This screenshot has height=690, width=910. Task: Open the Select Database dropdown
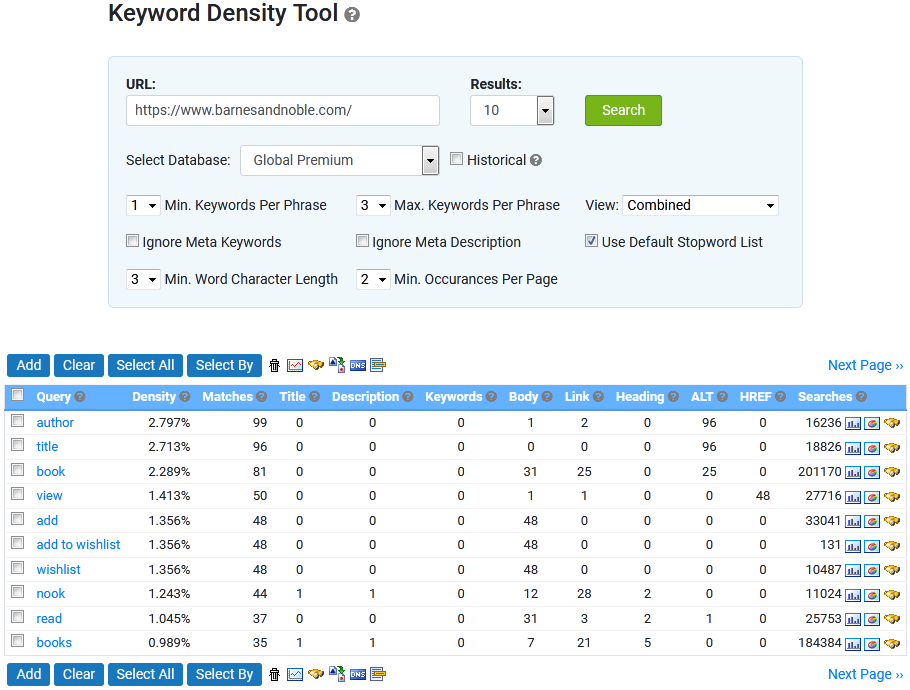click(339, 160)
